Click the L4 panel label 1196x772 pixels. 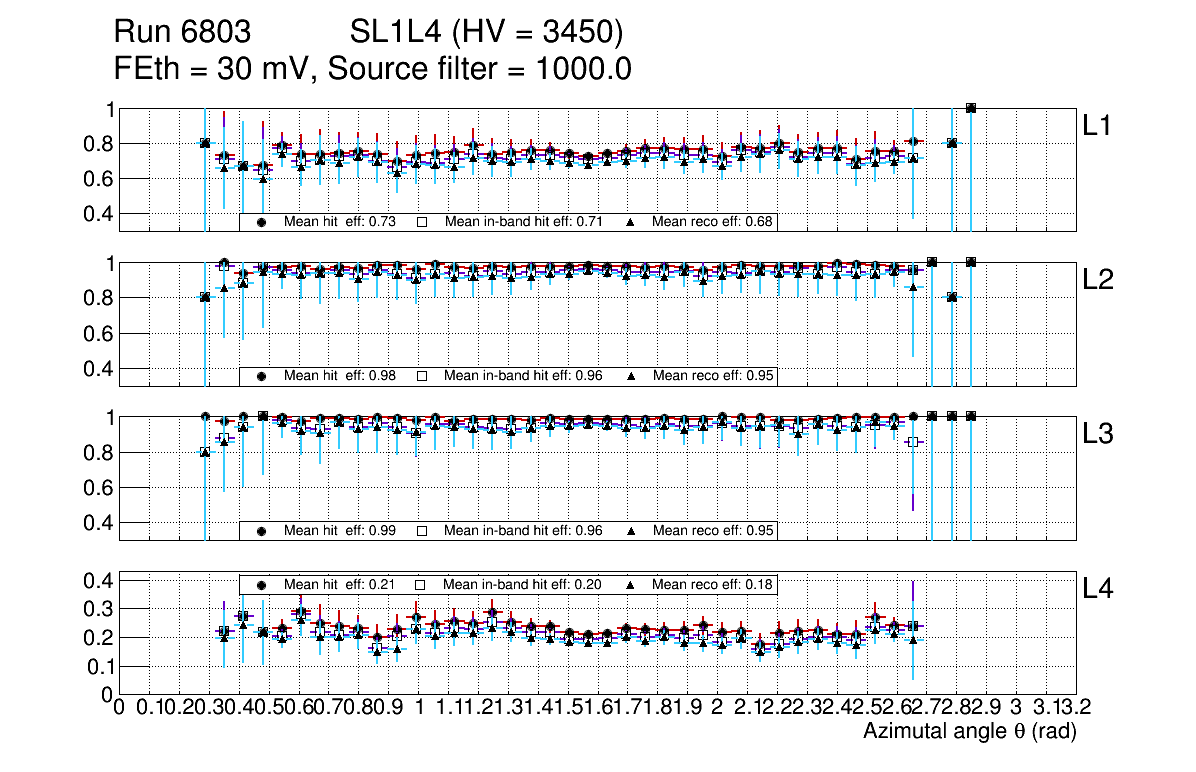pyautogui.click(x=1098, y=589)
